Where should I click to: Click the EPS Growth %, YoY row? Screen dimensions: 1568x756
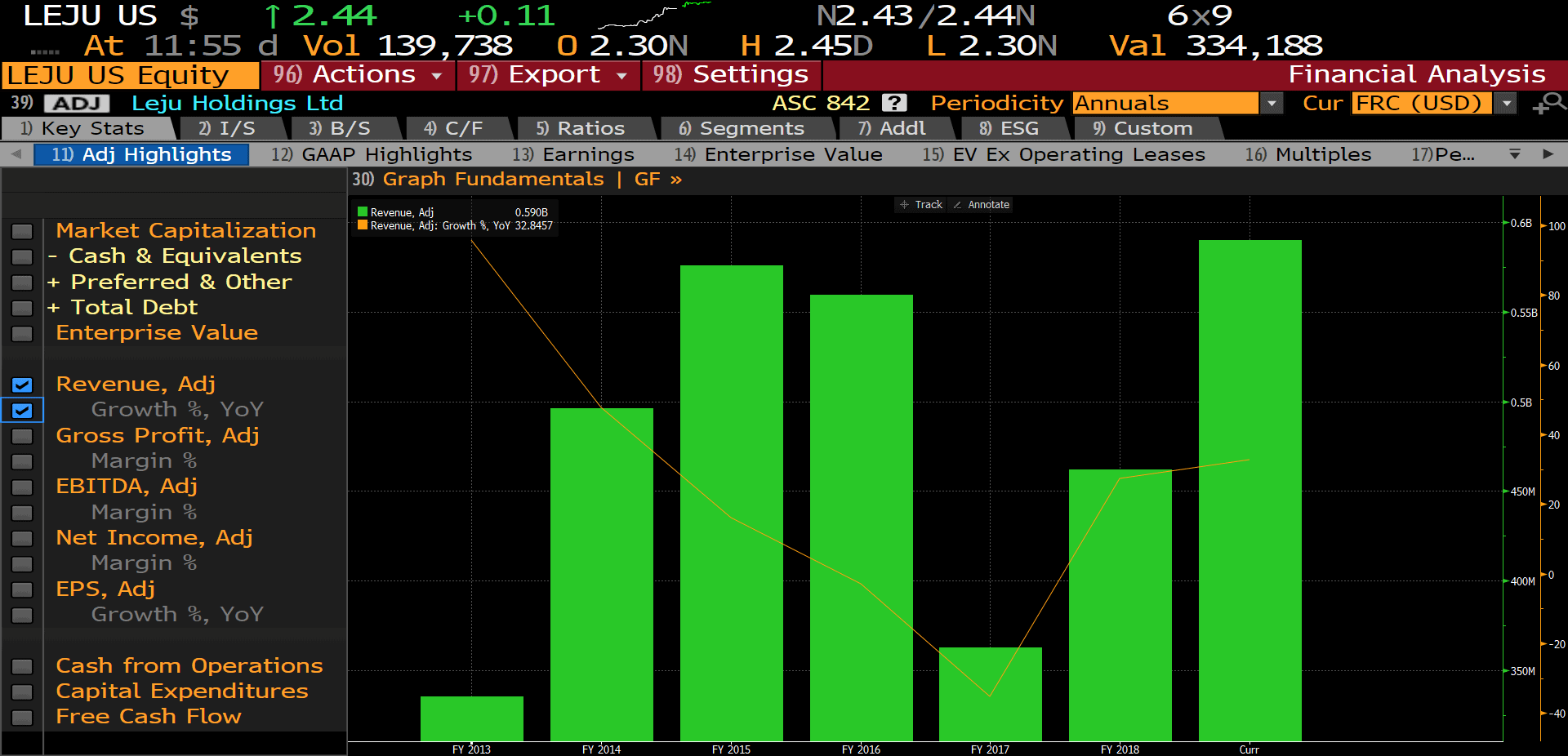click(x=177, y=615)
